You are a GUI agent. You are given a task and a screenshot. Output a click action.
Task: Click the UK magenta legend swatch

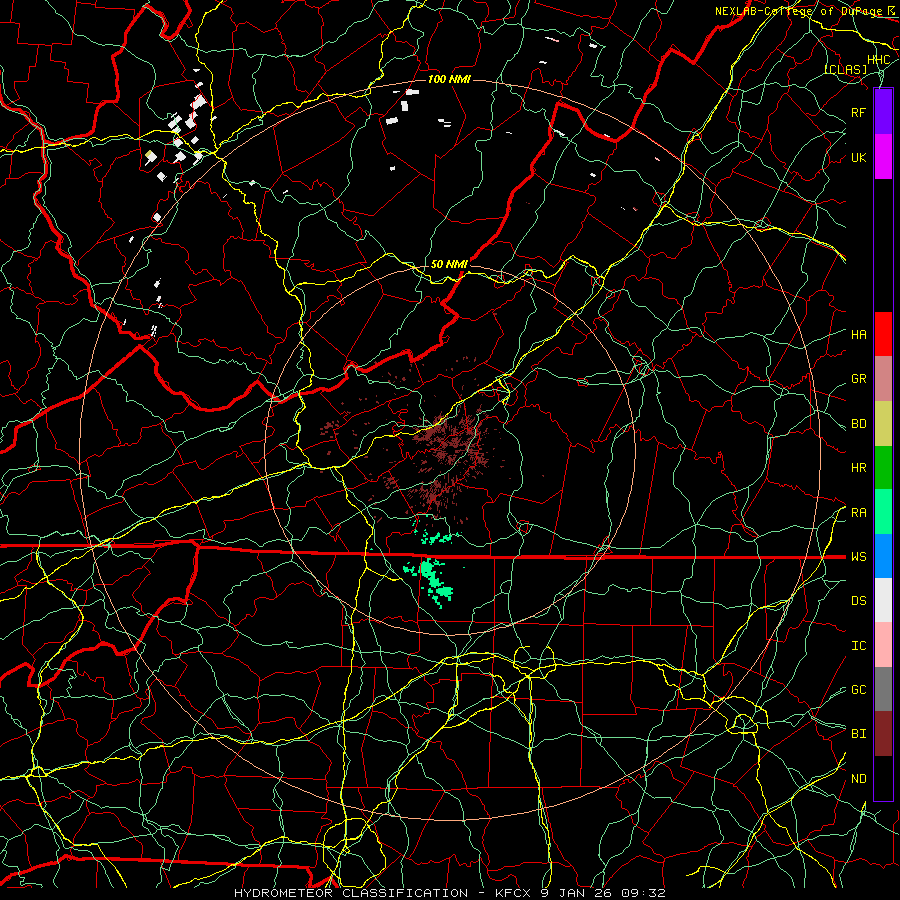(883, 157)
